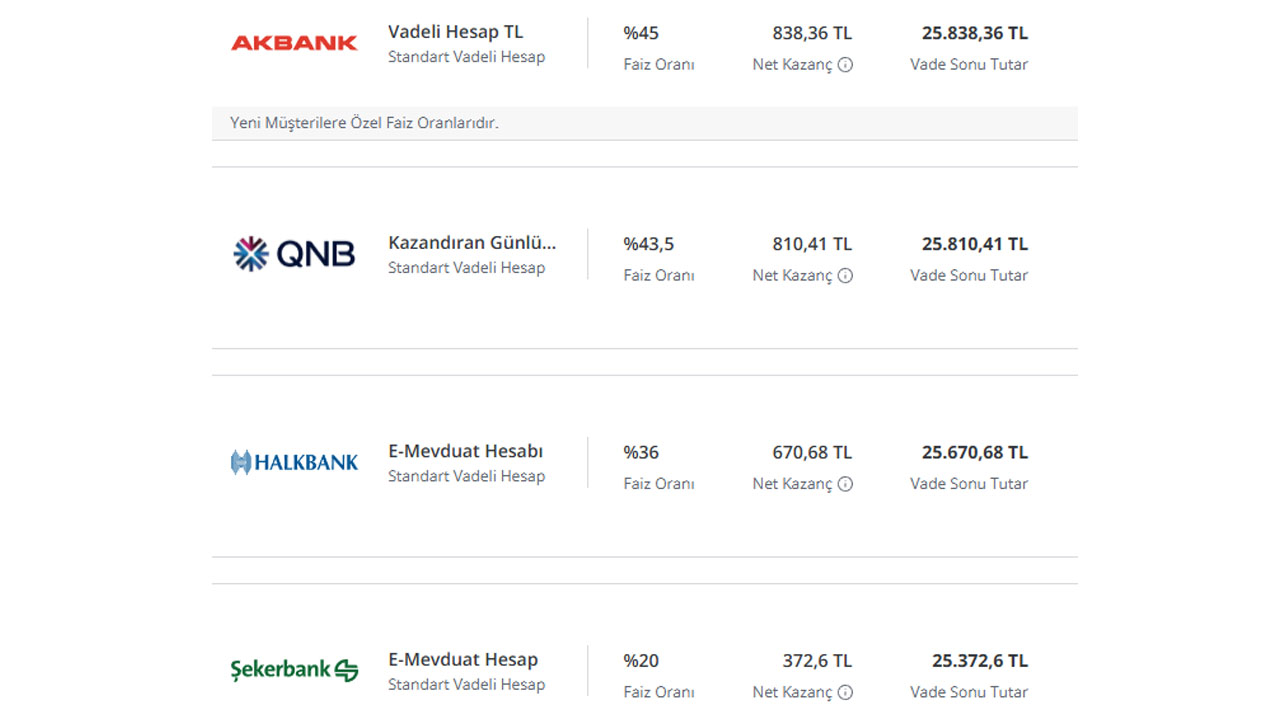Open the Net Kazanç info icon for QNB
Viewport: 1280px width, 720px height.
pyautogui.click(x=845, y=276)
